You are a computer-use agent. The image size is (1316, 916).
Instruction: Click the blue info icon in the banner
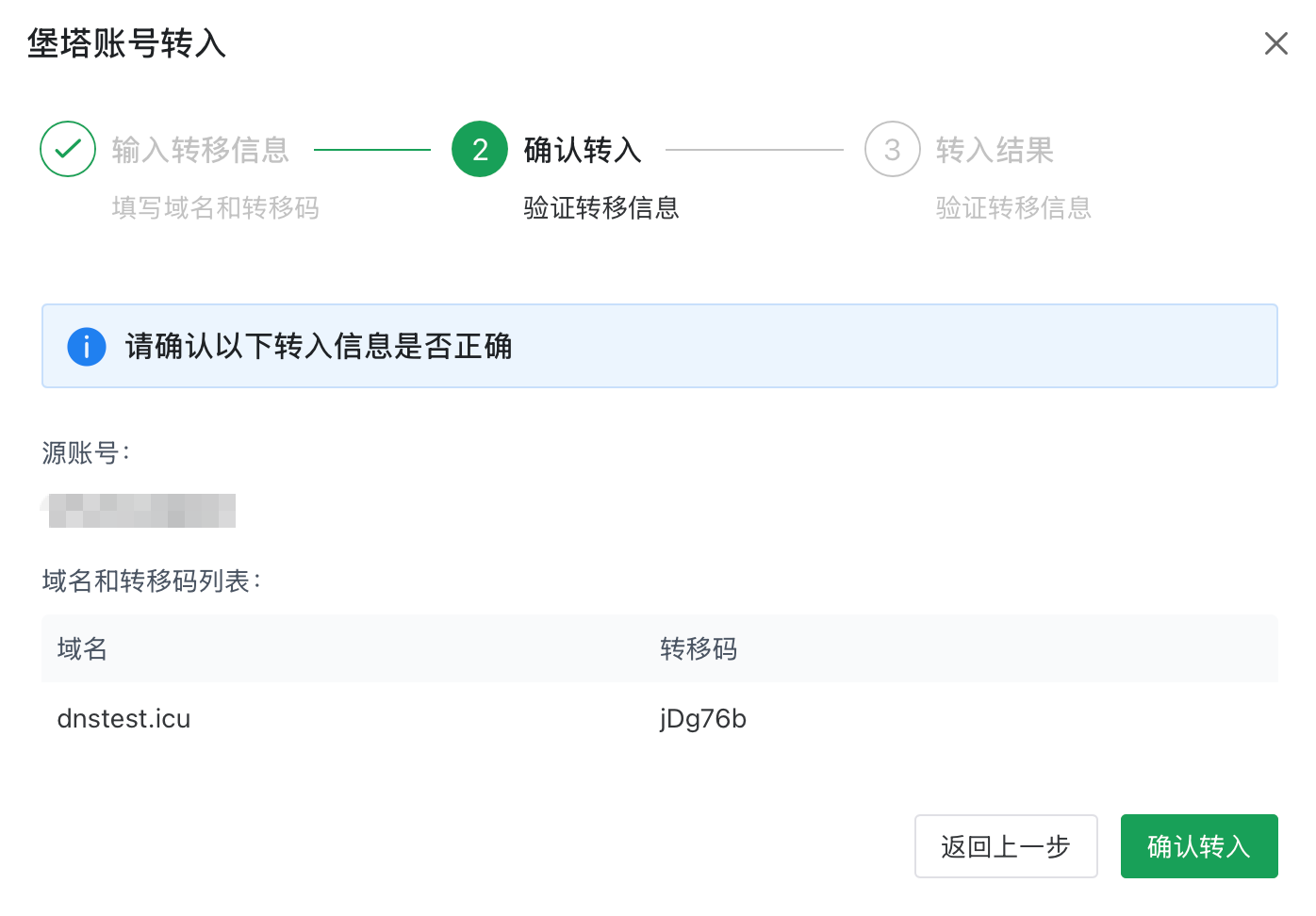pyautogui.click(x=86, y=346)
